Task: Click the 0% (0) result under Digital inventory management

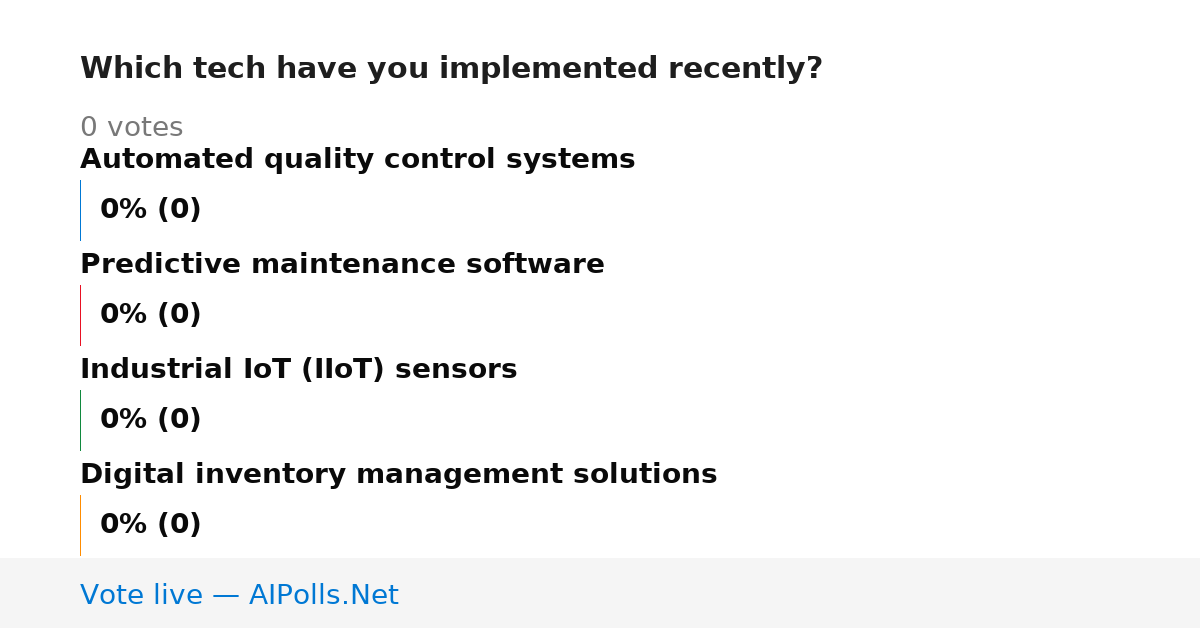Action: click(x=150, y=525)
